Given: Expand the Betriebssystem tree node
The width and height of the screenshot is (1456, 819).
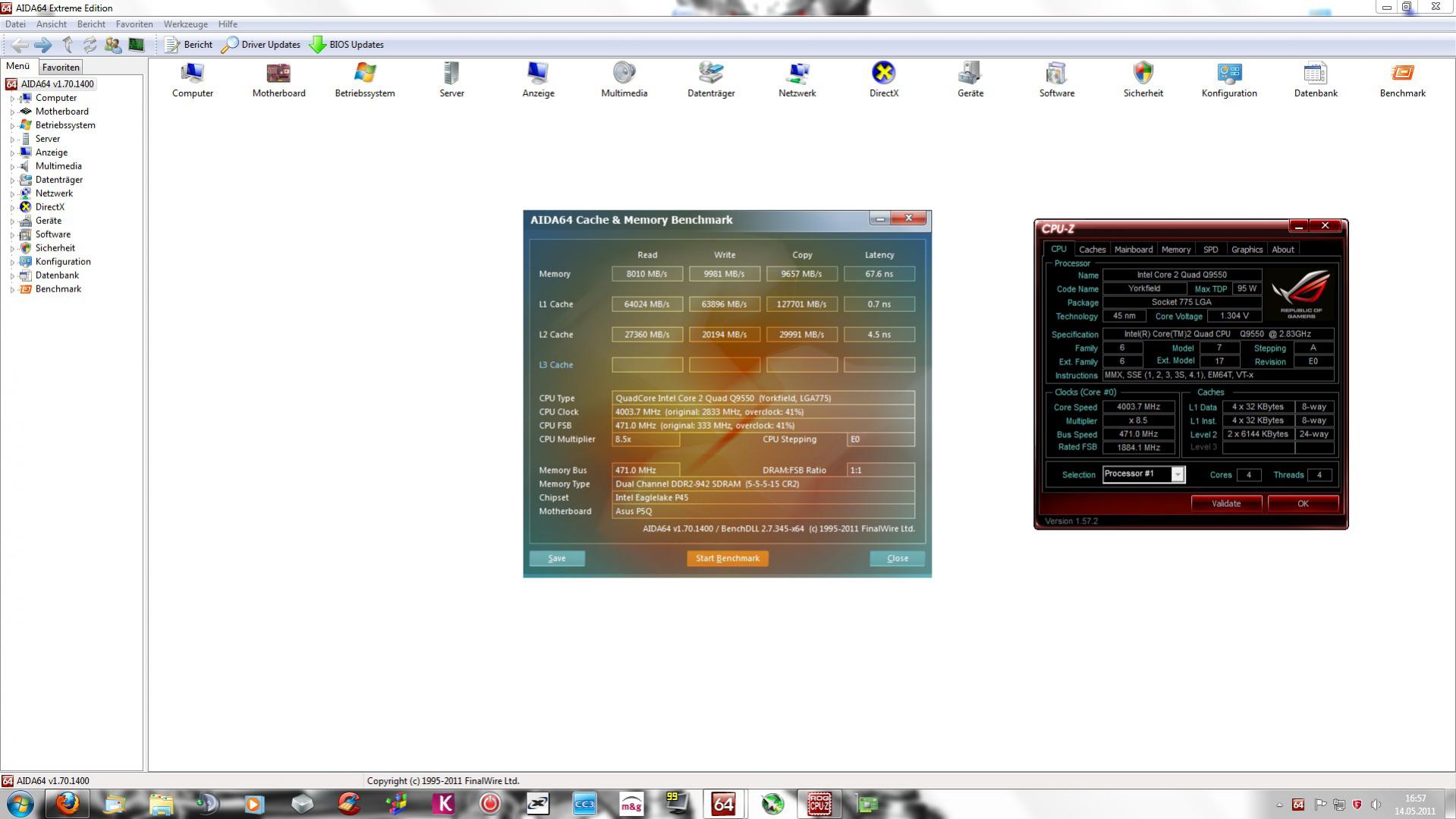Looking at the screenshot, I should click(x=12, y=126).
